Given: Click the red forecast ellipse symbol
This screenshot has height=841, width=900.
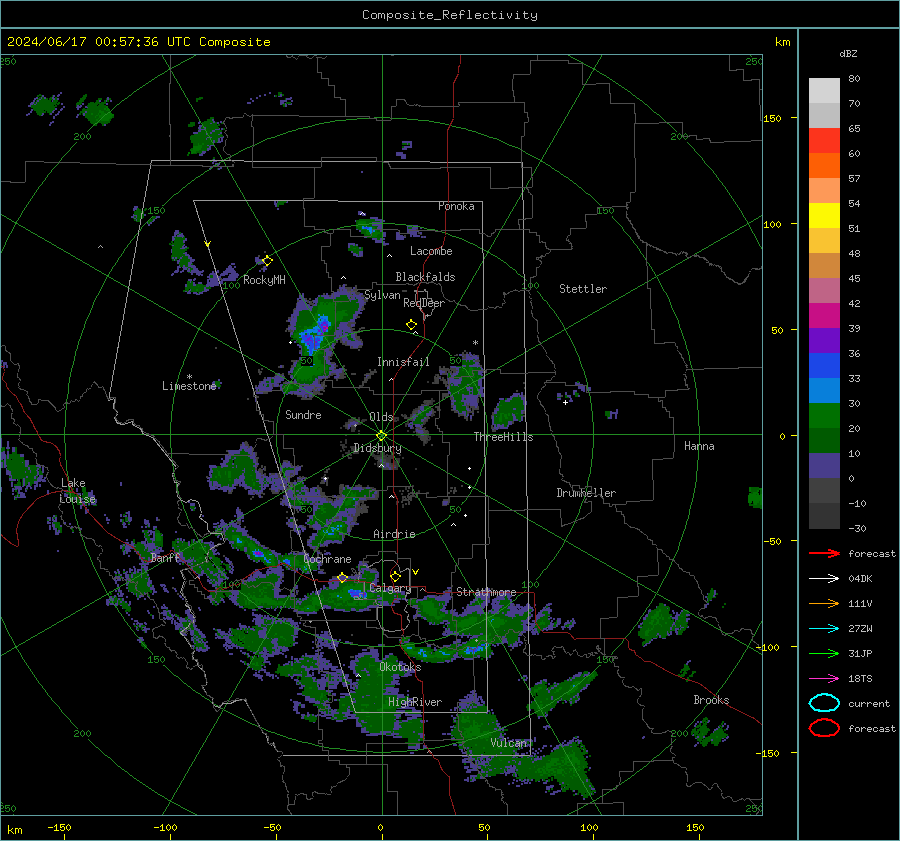Looking at the screenshot, I should point(824,728).
